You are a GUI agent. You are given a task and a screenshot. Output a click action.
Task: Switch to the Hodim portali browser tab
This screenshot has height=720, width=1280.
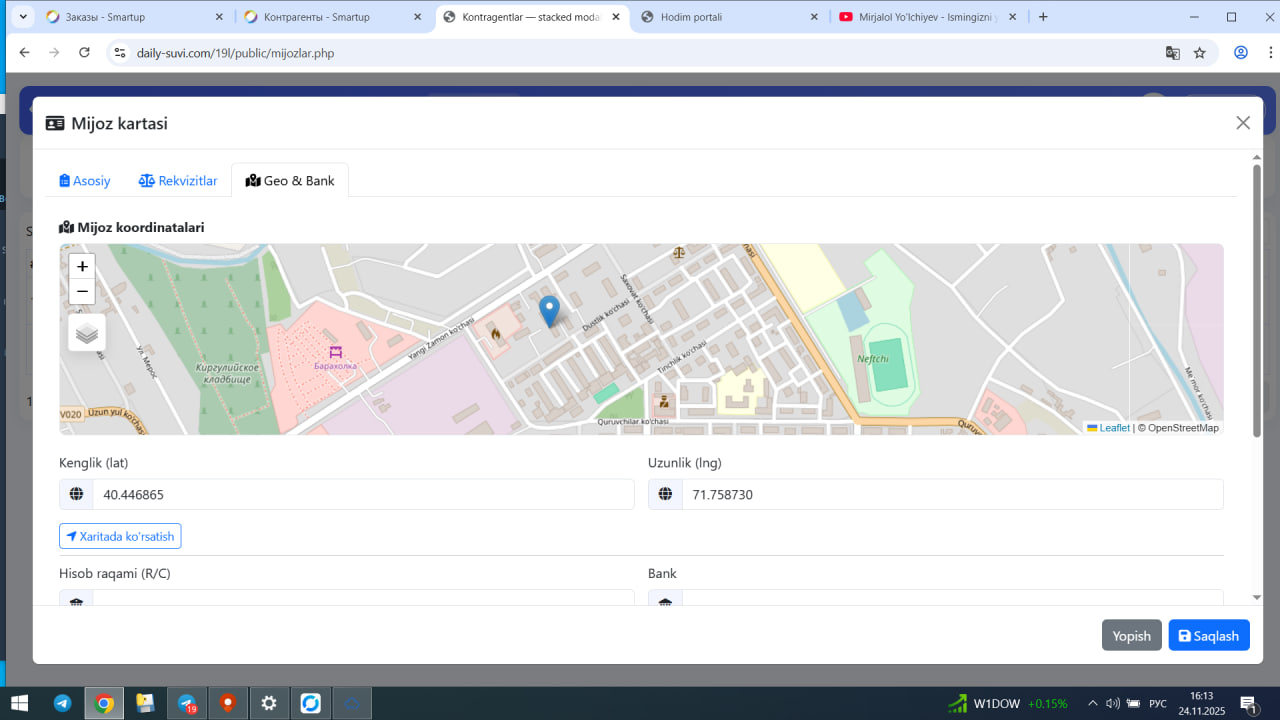732,17
